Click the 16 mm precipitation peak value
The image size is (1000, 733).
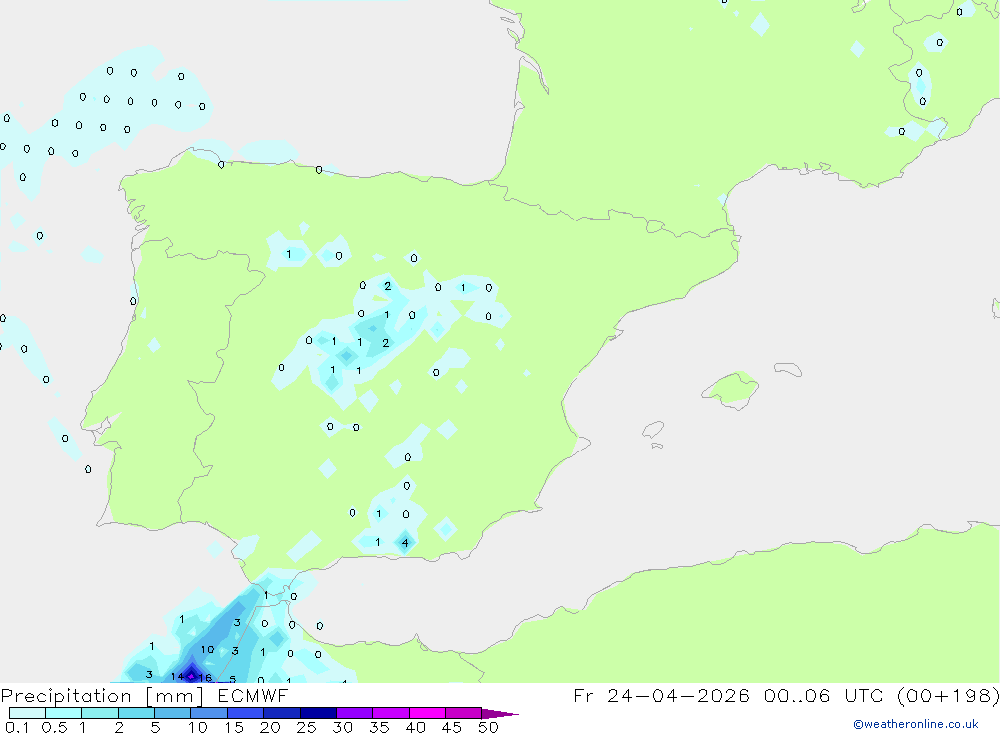205,677
